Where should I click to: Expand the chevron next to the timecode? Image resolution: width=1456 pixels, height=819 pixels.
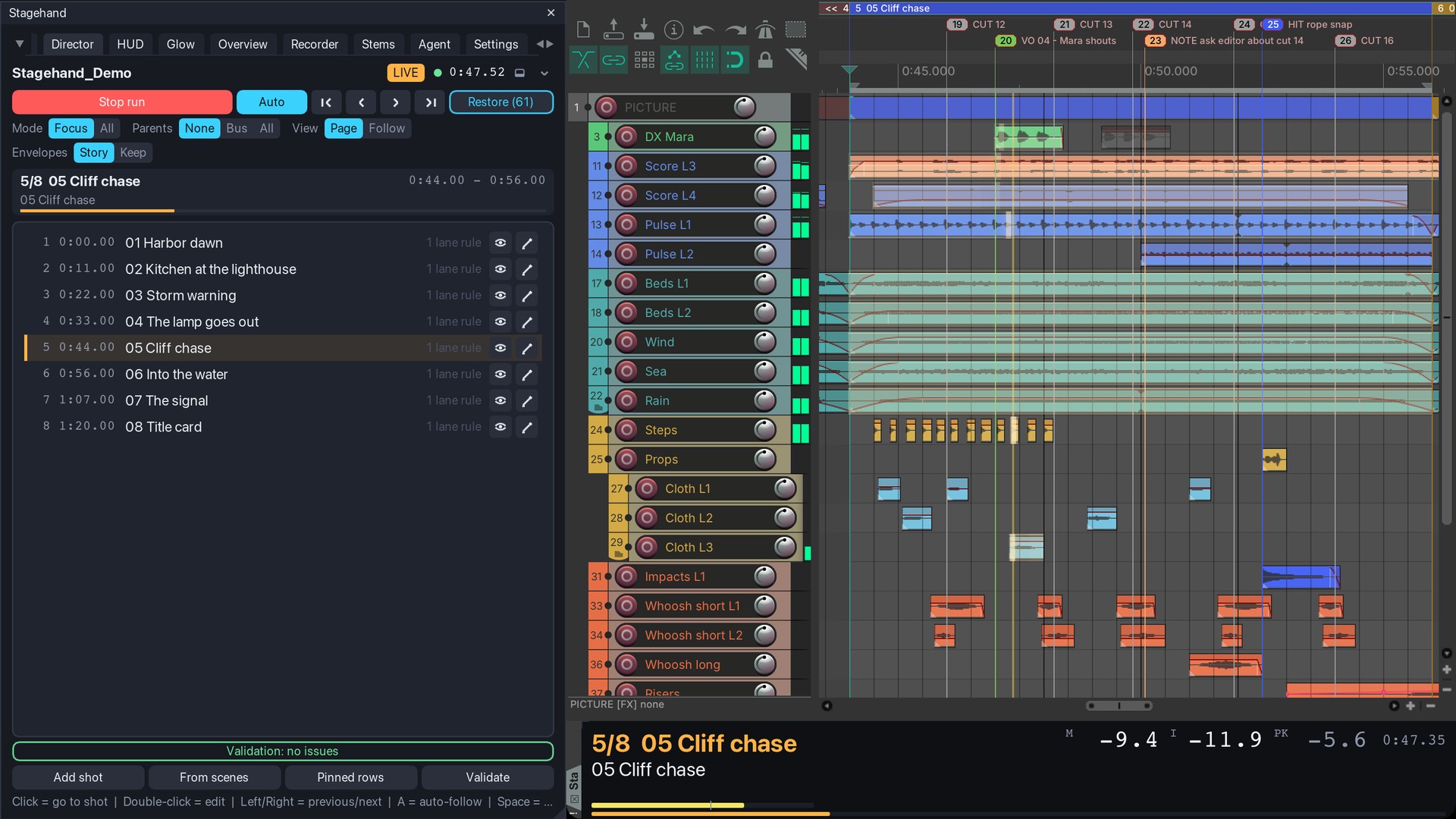tap(544, 74)
